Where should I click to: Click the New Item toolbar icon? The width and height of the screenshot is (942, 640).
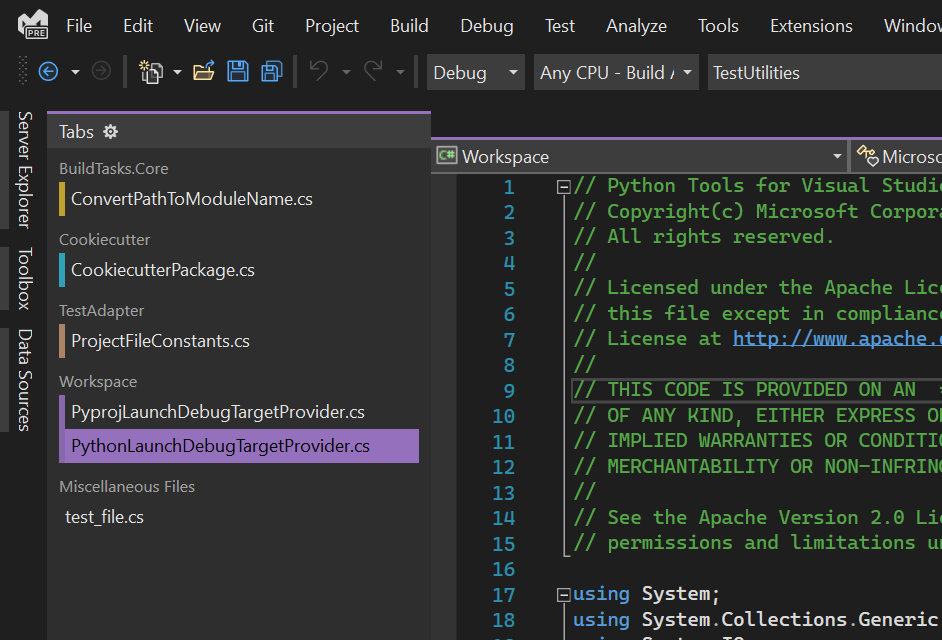tap(151, 72)
